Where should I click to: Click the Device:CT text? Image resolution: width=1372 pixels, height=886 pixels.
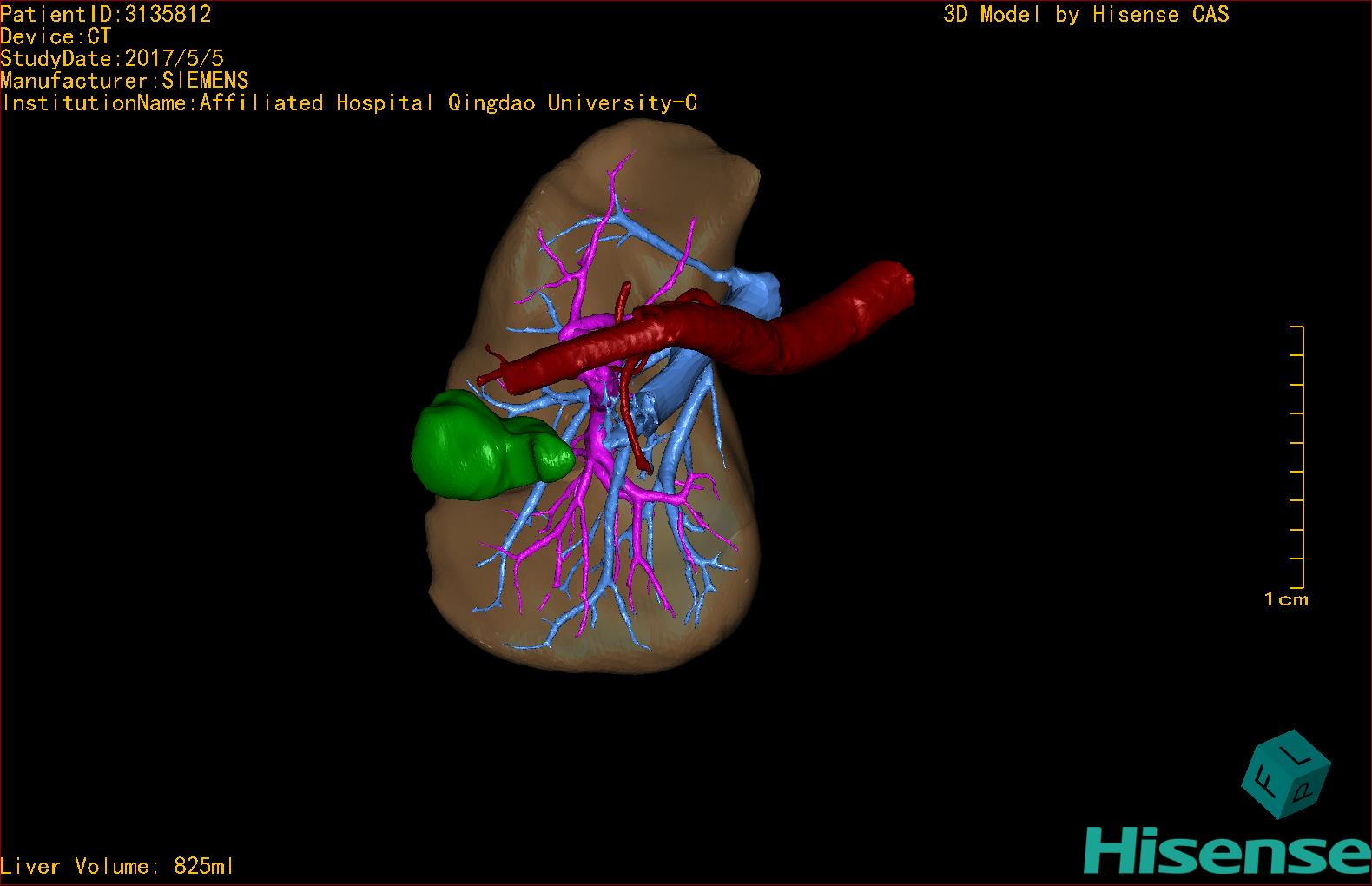(56, 36)
